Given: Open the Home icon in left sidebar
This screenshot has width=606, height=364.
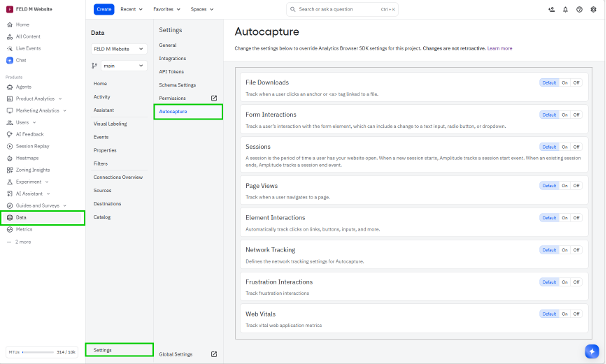Looking at the screenshot, I should click(10, 25).
